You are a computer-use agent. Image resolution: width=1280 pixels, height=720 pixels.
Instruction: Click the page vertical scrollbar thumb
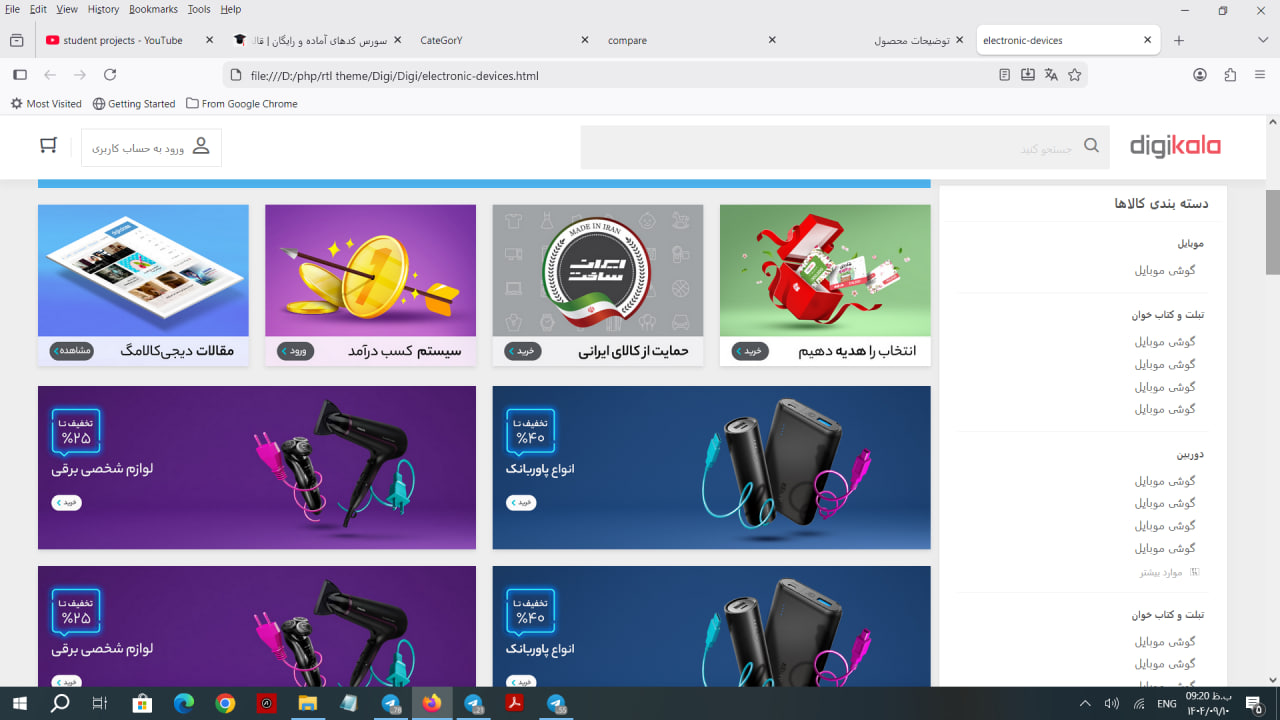pyautogui.click(x=1272, y=231)
